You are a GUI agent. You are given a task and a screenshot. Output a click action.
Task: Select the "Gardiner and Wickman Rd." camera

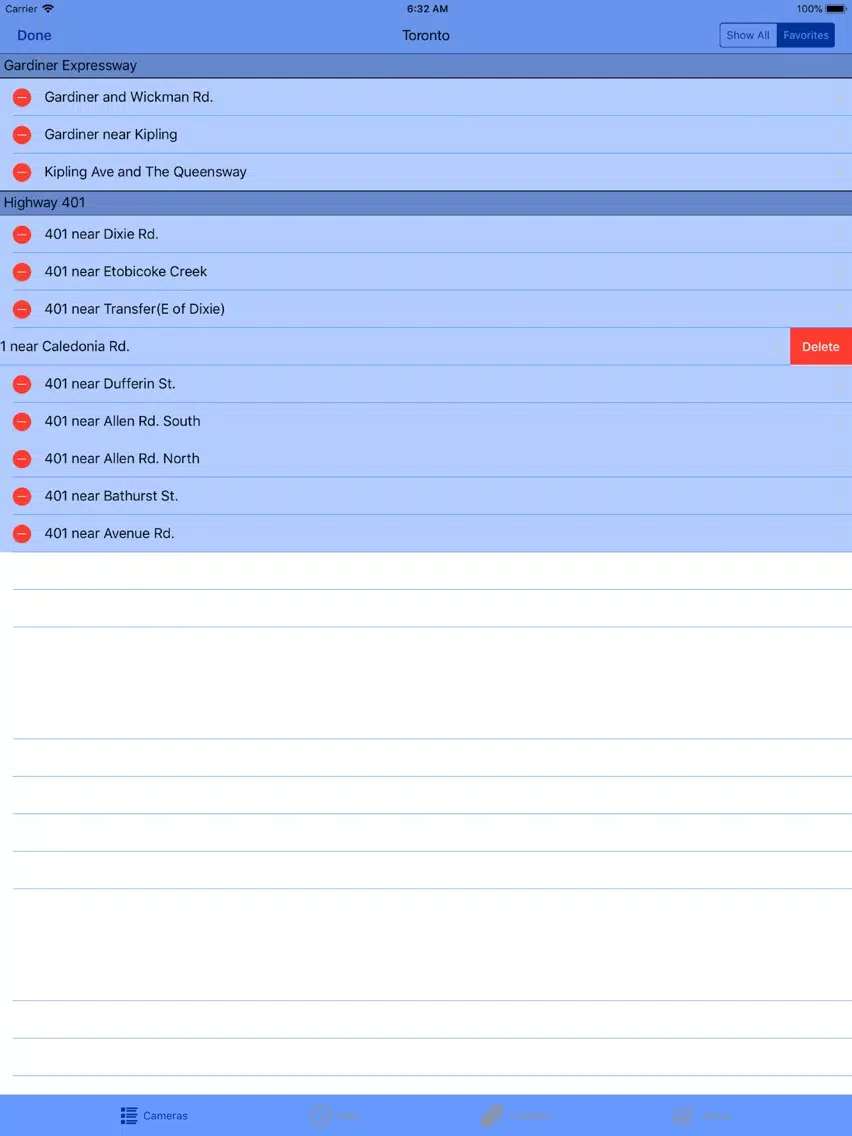[x=128, y=97]
